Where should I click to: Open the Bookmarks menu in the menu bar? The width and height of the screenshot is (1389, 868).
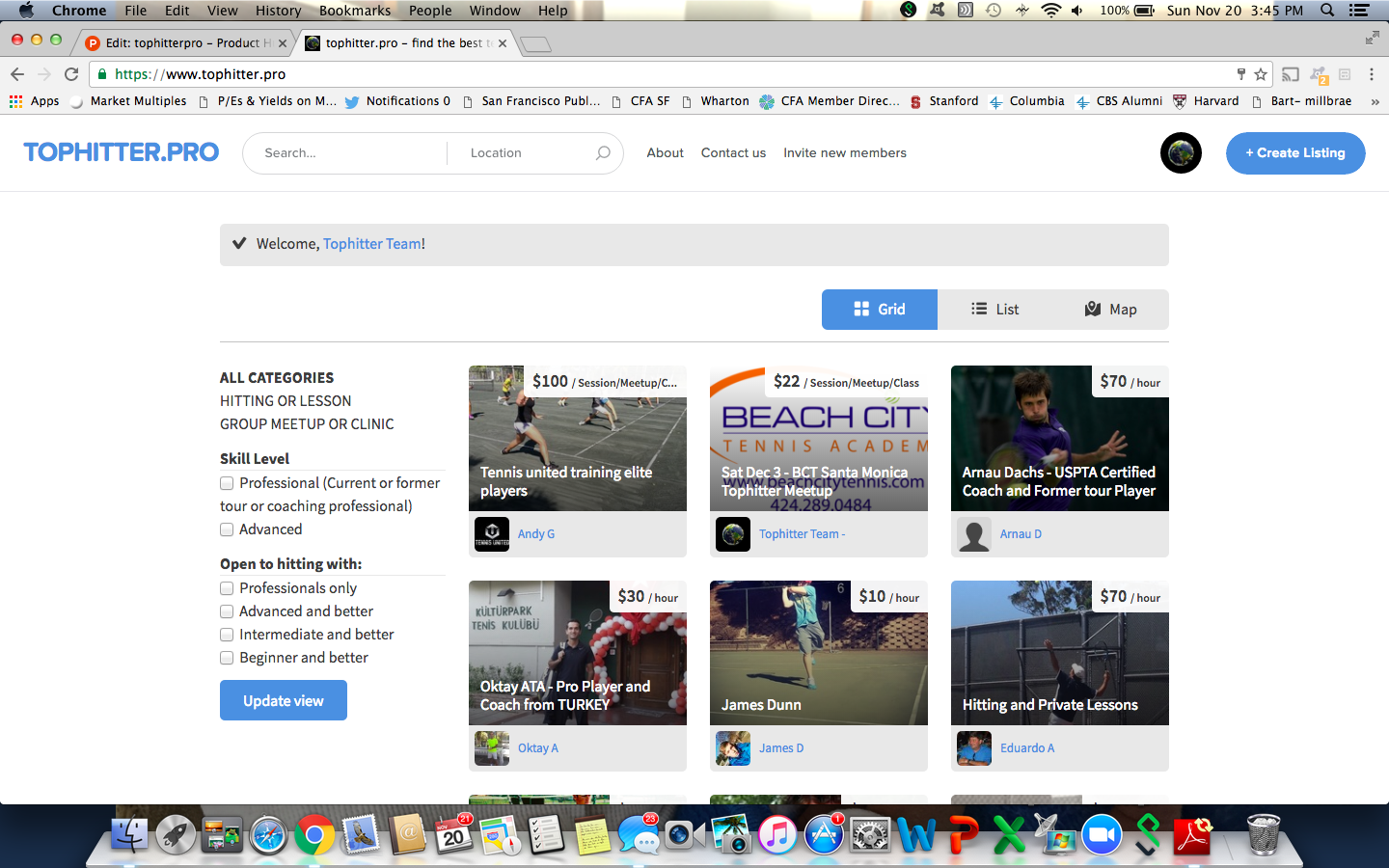click(355, 11)
